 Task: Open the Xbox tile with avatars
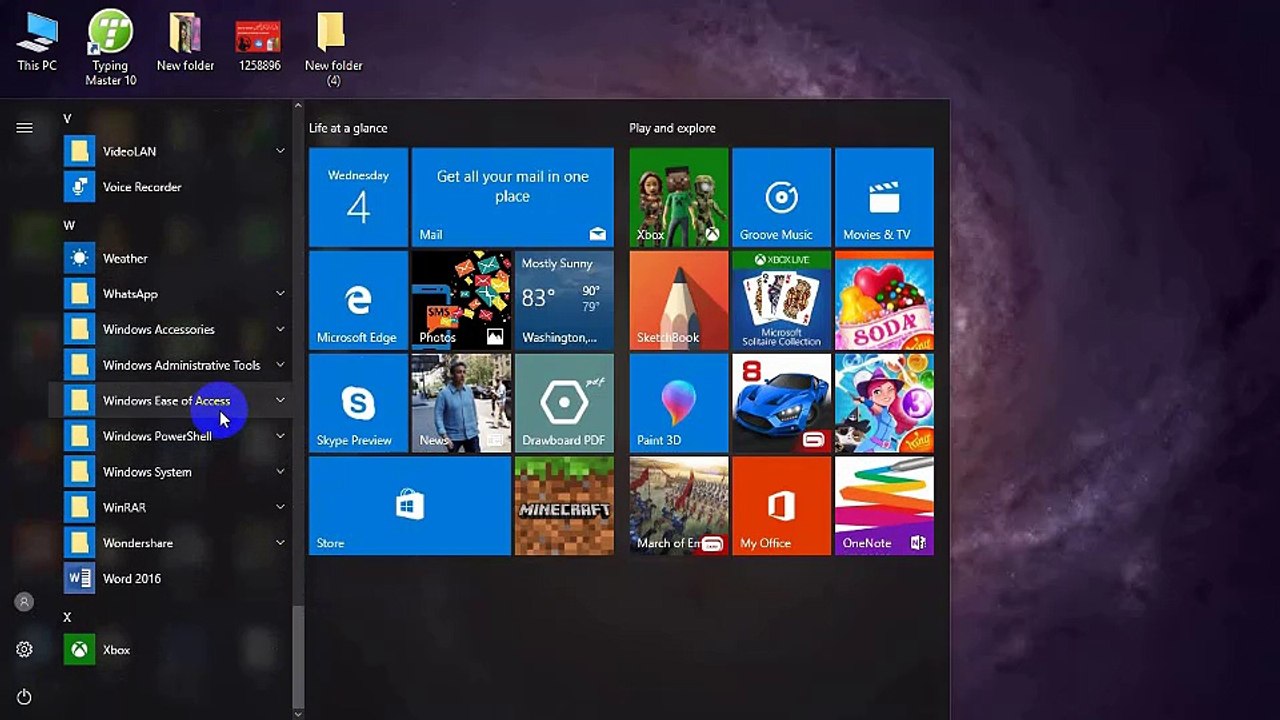(x=679, y=197)
